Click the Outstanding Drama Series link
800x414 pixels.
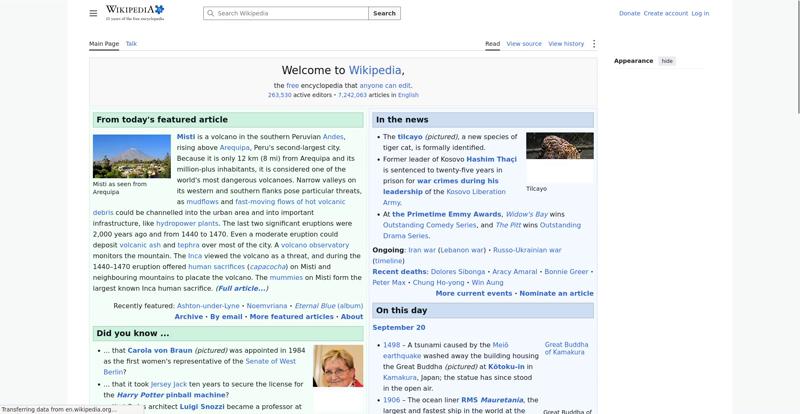(482, 230)
